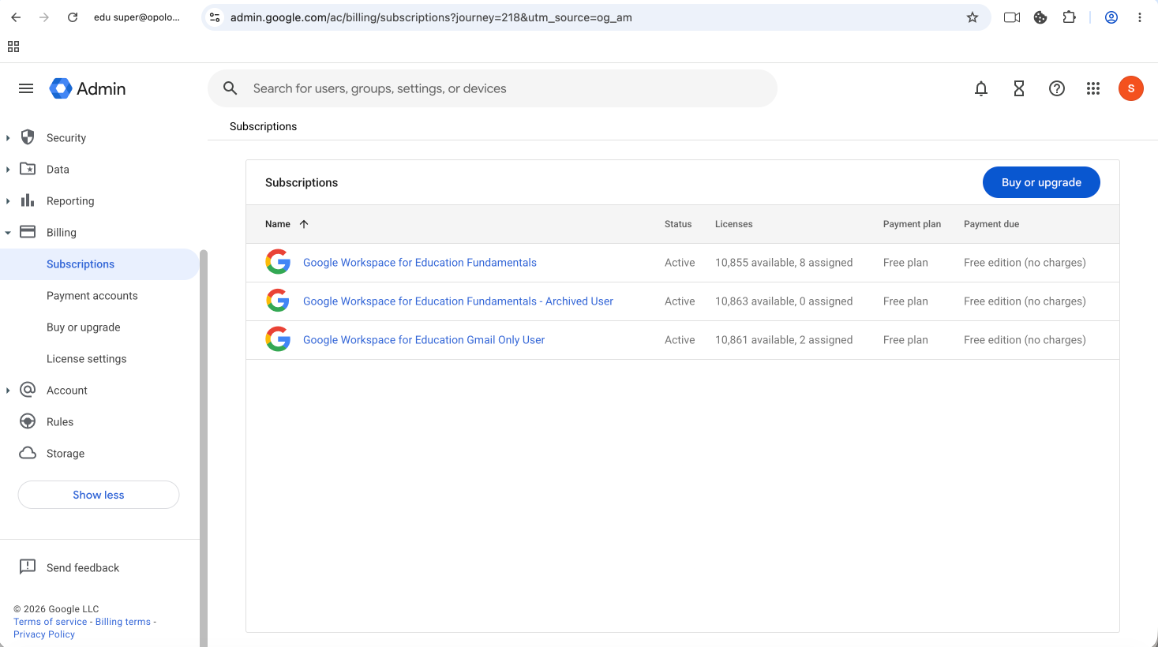Click the Data folder icon
This screenshot has height=647, width=1158.
[x=27, y=169]
